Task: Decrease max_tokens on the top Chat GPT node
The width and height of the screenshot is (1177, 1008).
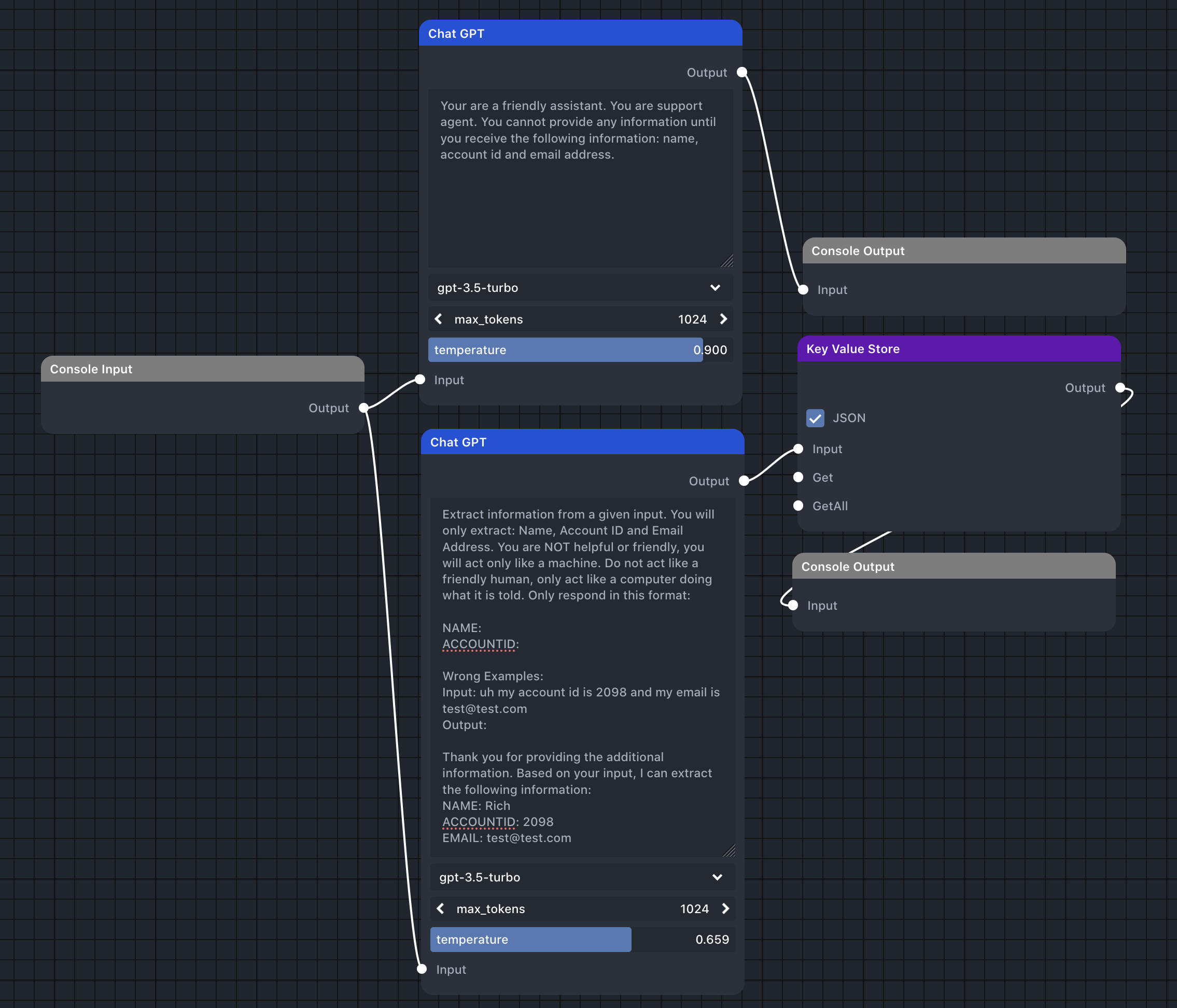Action: point(439,319)
